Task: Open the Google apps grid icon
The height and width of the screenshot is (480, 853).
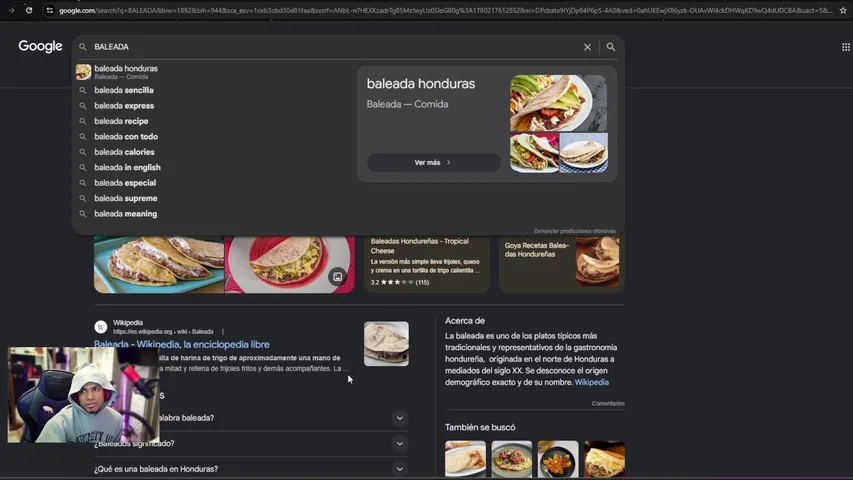Action: point(845,47)
